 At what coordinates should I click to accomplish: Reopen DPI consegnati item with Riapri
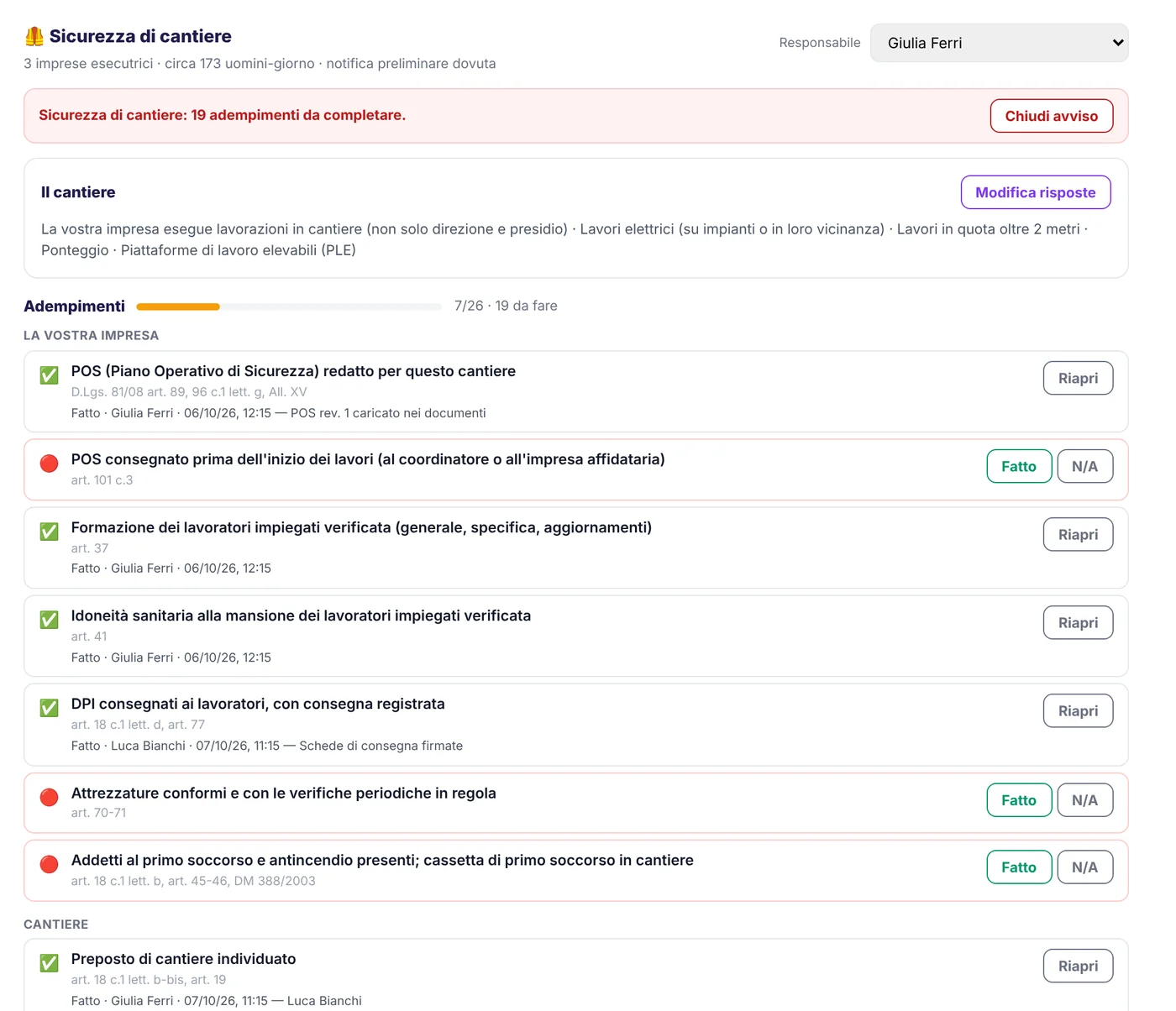coord(1079,710)
